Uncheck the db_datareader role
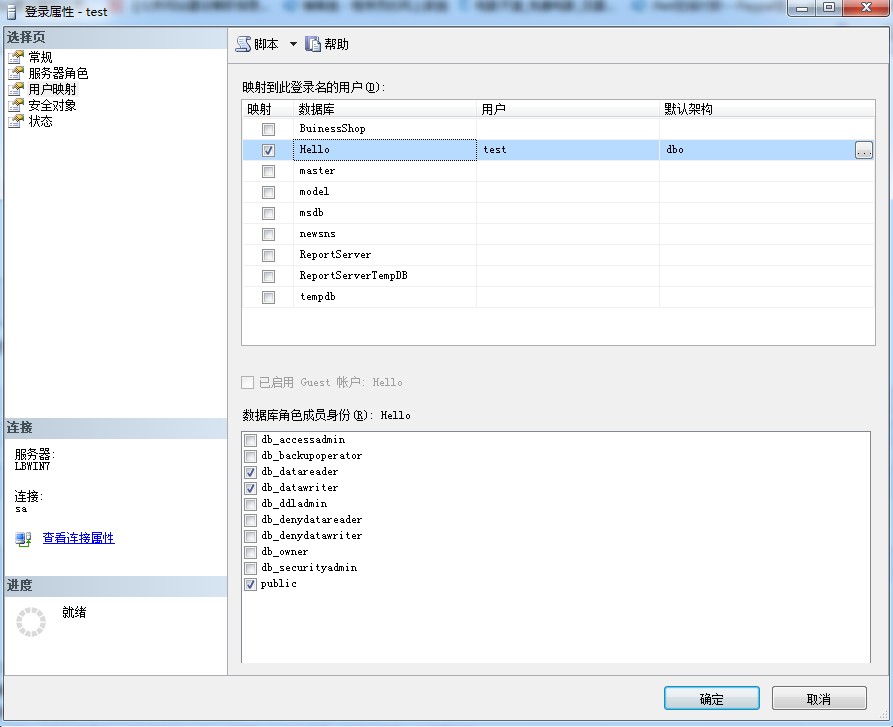The width and height of the screenshot is (893, 727). pos(250,472)
